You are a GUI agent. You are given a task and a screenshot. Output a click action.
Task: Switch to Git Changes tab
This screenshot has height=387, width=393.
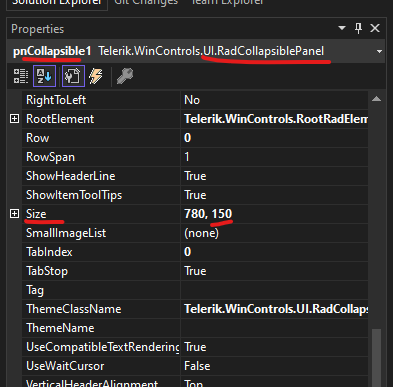click(146, 3)
